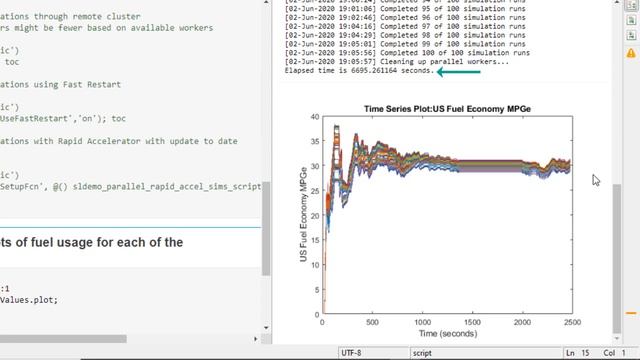Click the 'fewer based on available workers' comment
The height and width of the screenshot is (360, 640).
[107, 28]
